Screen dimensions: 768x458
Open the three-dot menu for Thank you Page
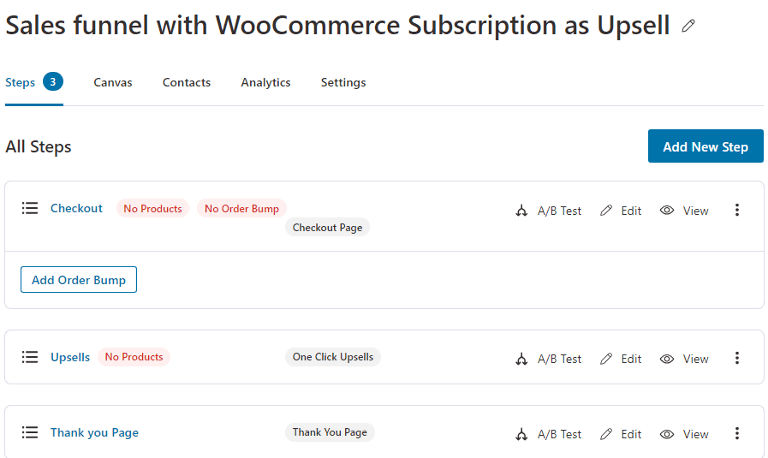[737, 434]
